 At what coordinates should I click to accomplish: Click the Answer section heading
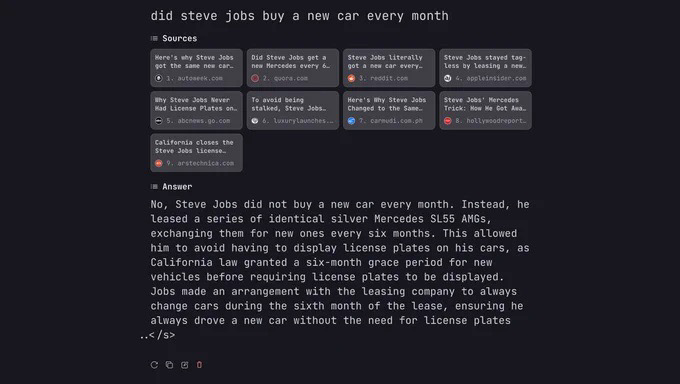click(x=177, y=187)
